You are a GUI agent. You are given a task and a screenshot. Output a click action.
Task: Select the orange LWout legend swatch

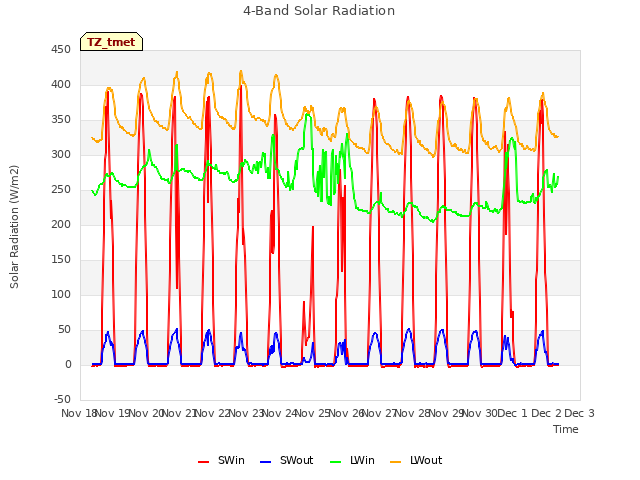(x=396, y=462)
